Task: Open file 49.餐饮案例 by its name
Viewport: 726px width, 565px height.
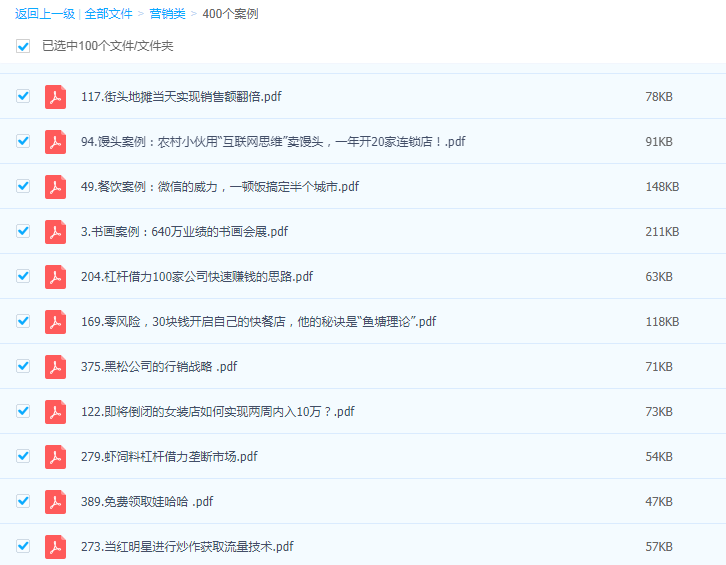Action: click(x=219, y=187)
